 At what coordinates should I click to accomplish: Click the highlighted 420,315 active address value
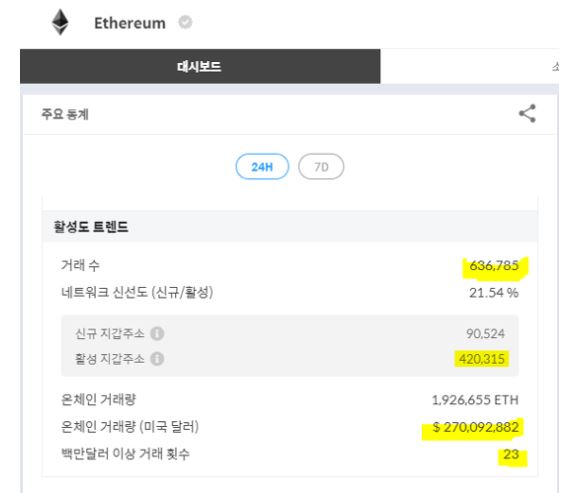482,359
